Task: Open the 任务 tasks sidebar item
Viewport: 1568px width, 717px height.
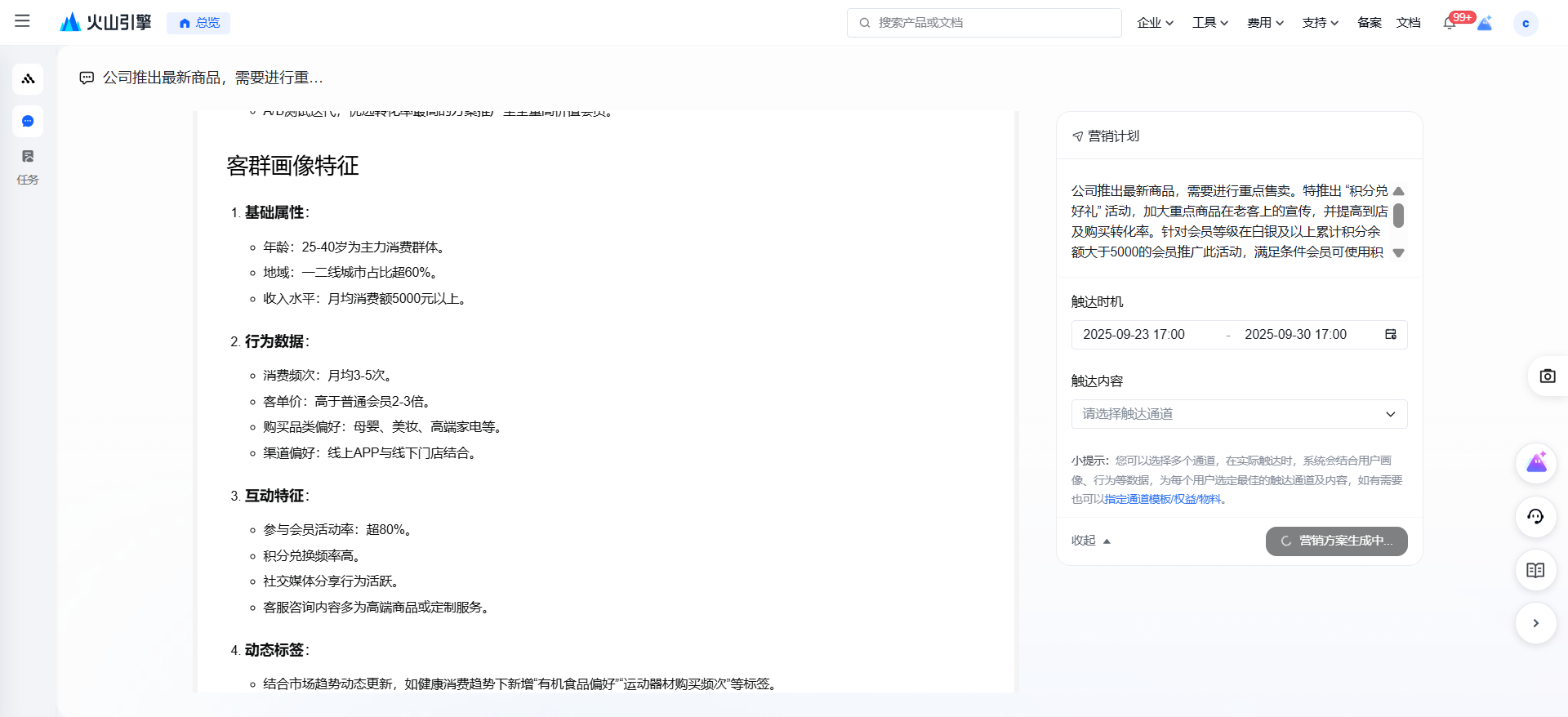Action: tap(28, 167)
